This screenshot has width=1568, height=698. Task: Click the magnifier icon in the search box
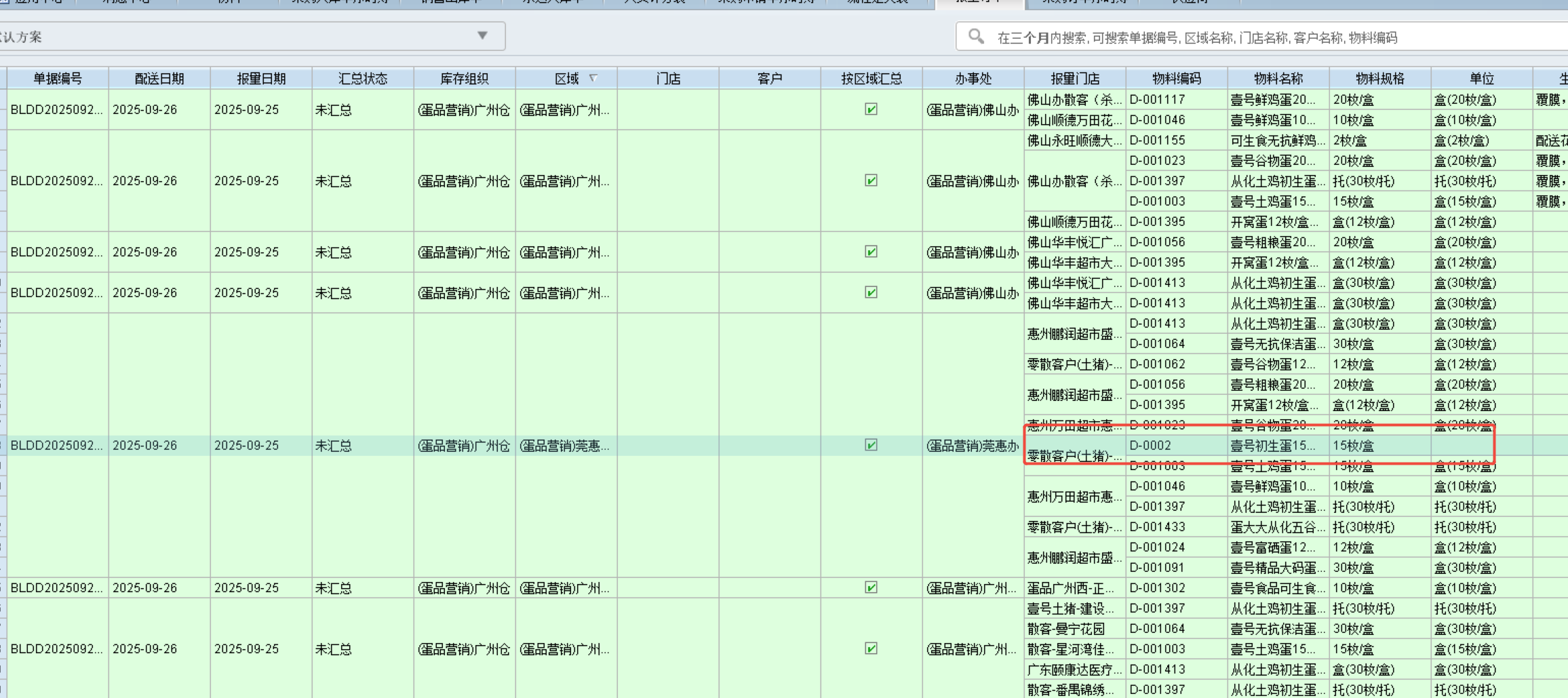coord(976,37)
